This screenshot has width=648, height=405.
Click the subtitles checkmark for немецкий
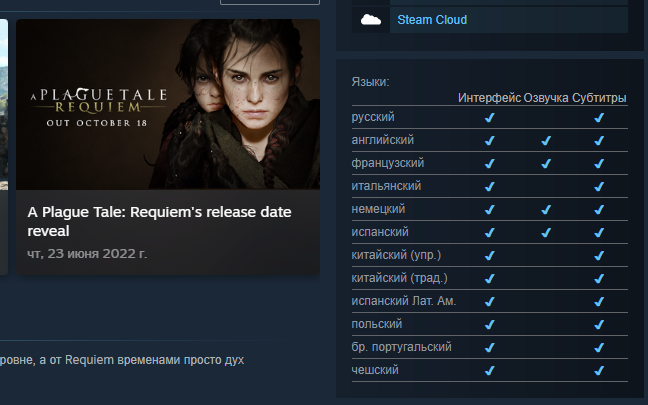[x=599, y=210]
